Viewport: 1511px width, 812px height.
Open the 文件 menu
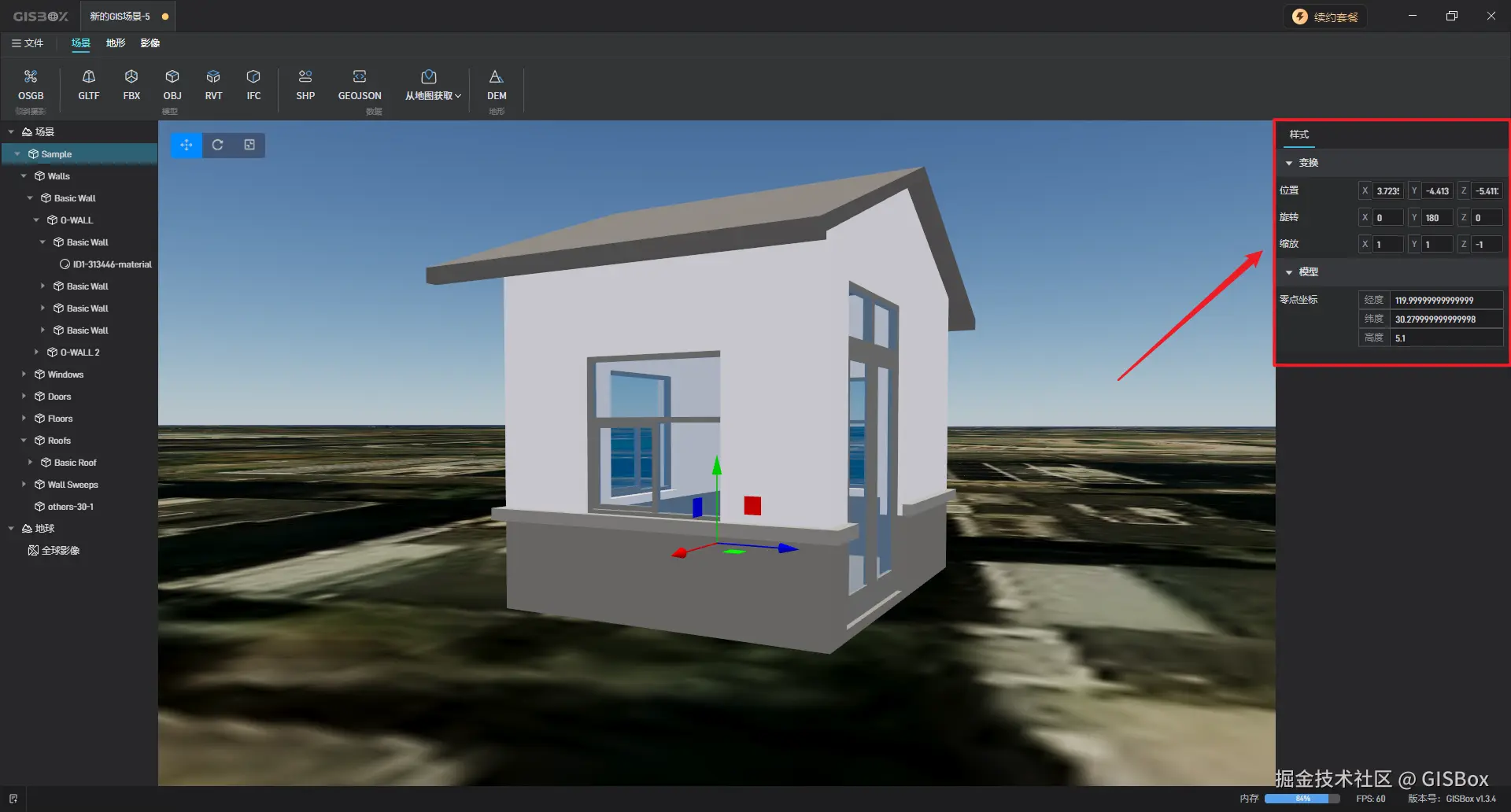click(28, 43)
